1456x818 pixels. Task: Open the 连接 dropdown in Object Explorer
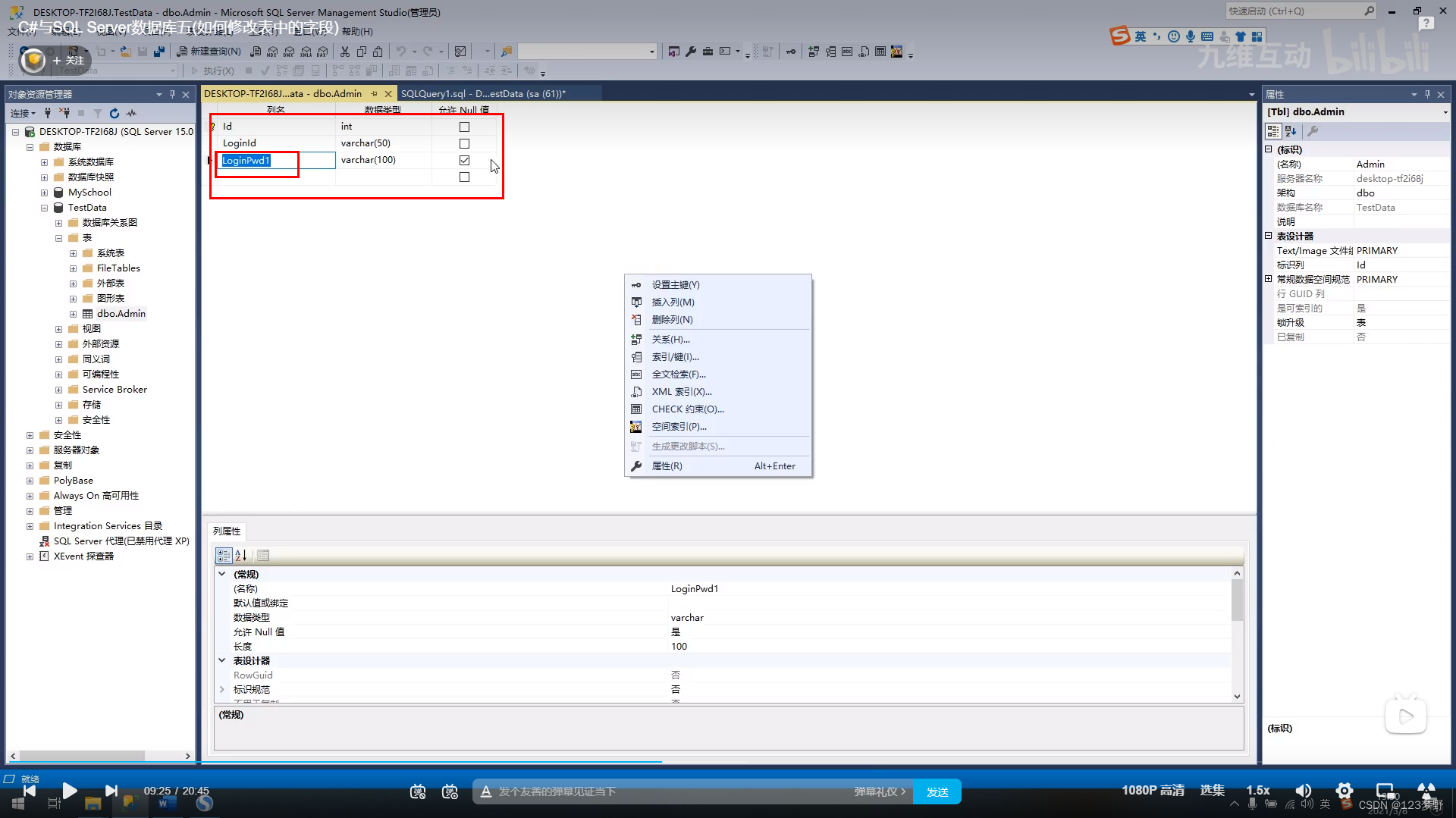23,113
